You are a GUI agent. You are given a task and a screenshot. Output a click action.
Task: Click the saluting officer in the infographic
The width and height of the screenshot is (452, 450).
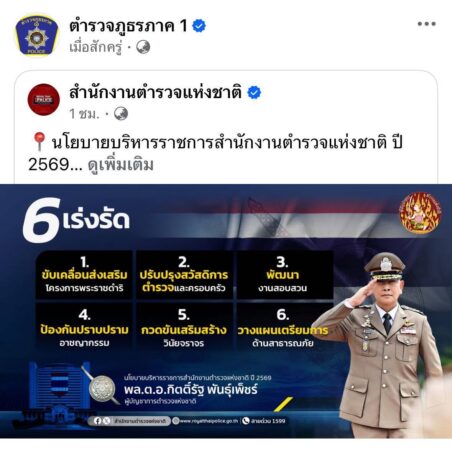pyautogui.click(x=383, y=345)
